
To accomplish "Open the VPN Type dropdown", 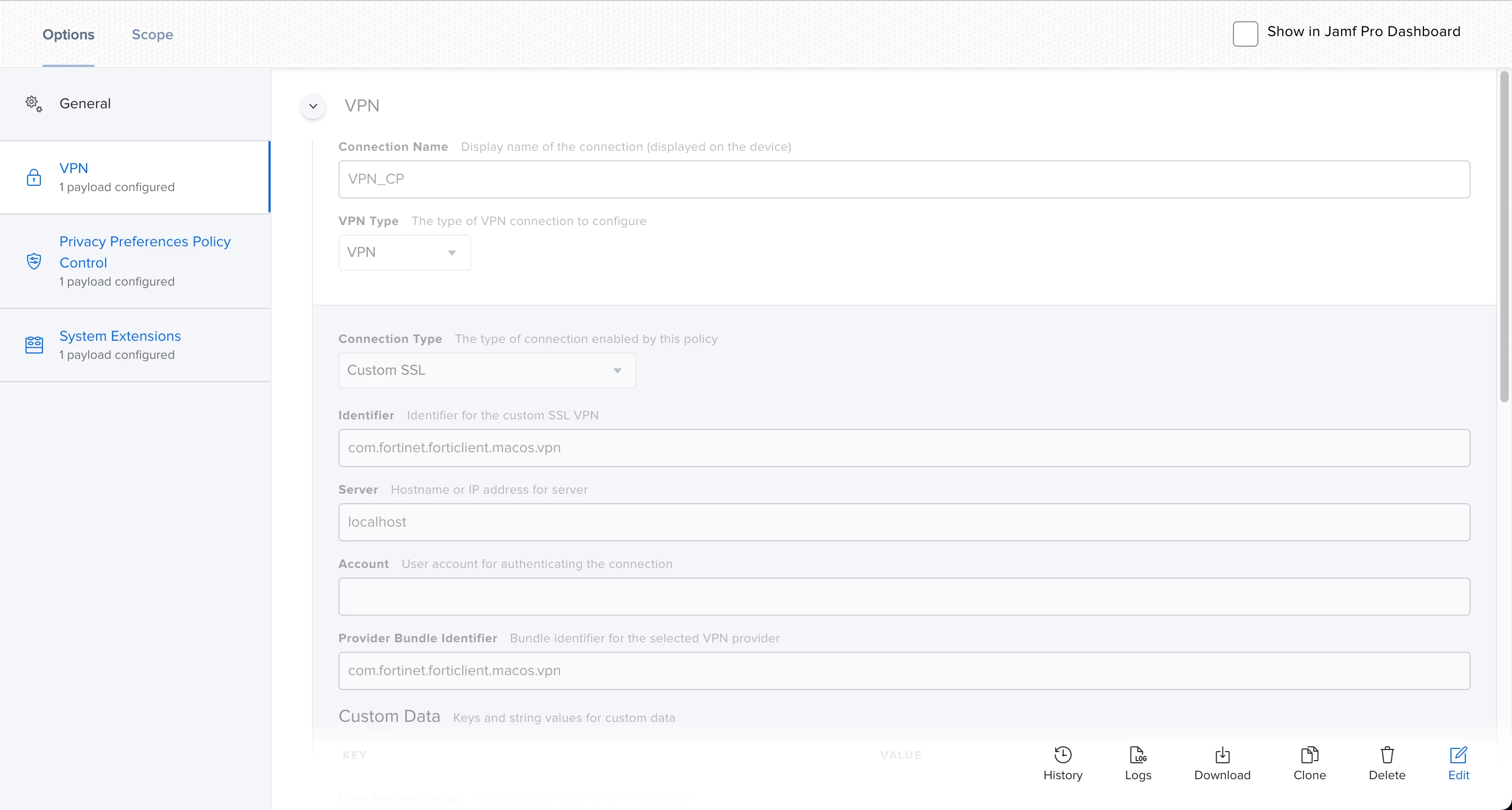I will pos(404,253).
